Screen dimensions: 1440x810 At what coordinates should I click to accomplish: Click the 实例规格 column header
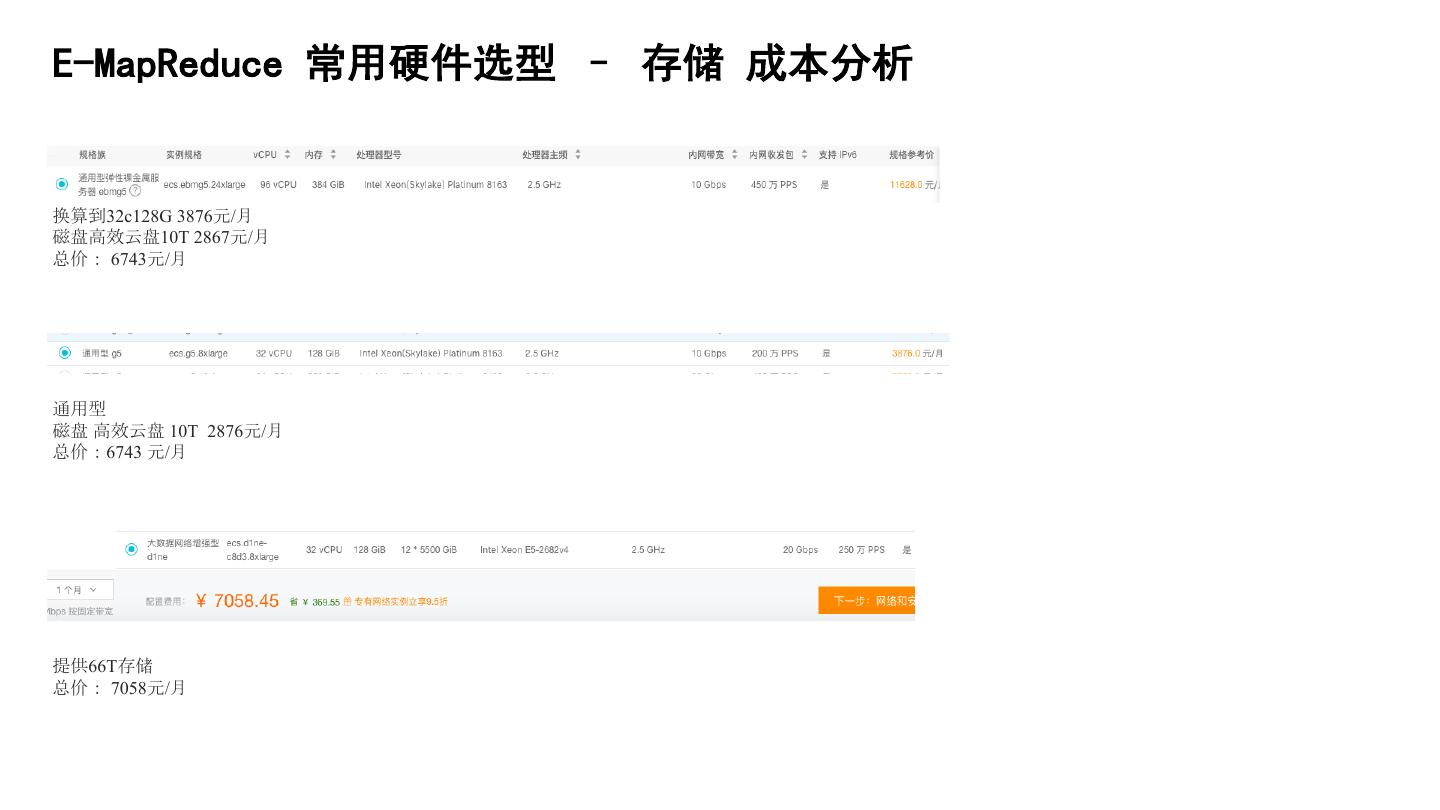pos(184,155)
